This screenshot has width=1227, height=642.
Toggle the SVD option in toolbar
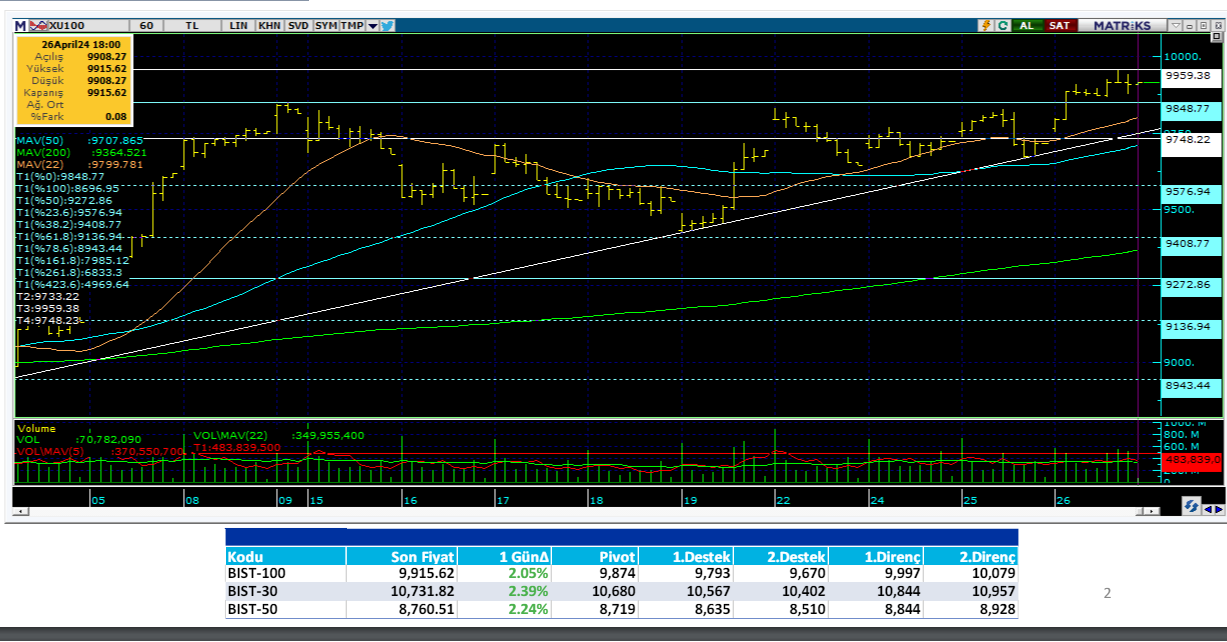coord(298,25)
